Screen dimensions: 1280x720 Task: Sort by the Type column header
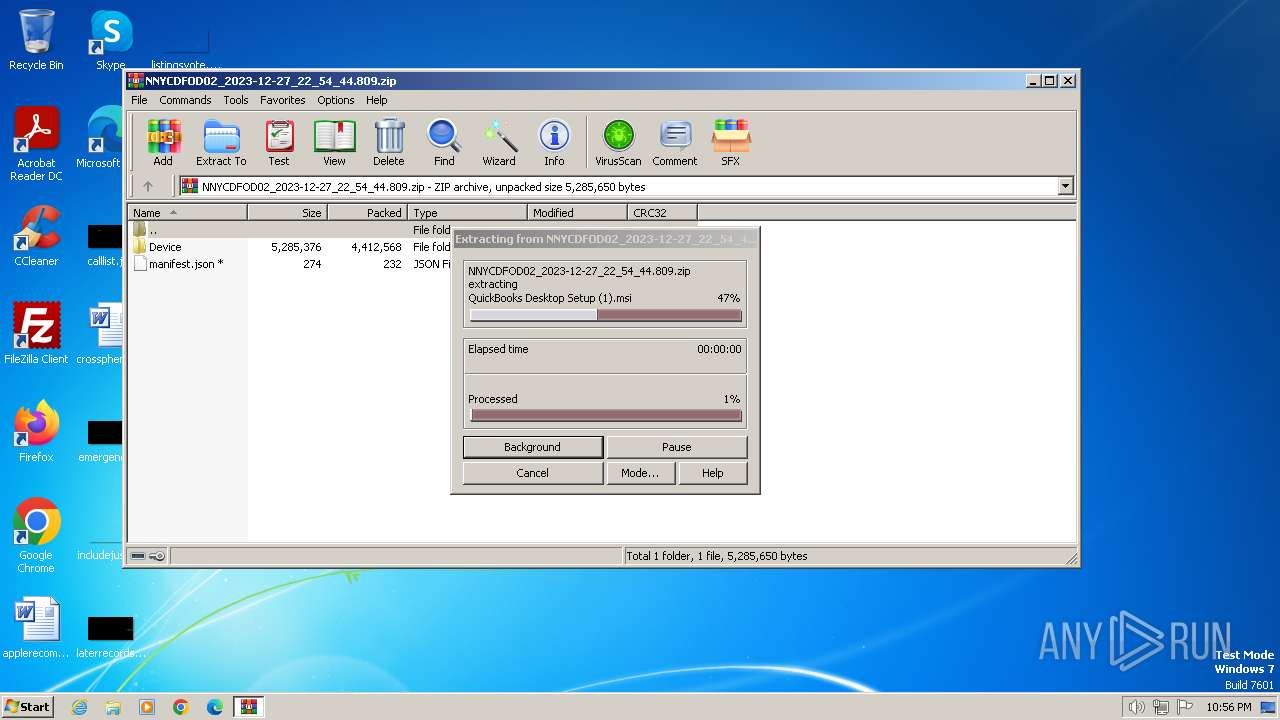(468, 213)
